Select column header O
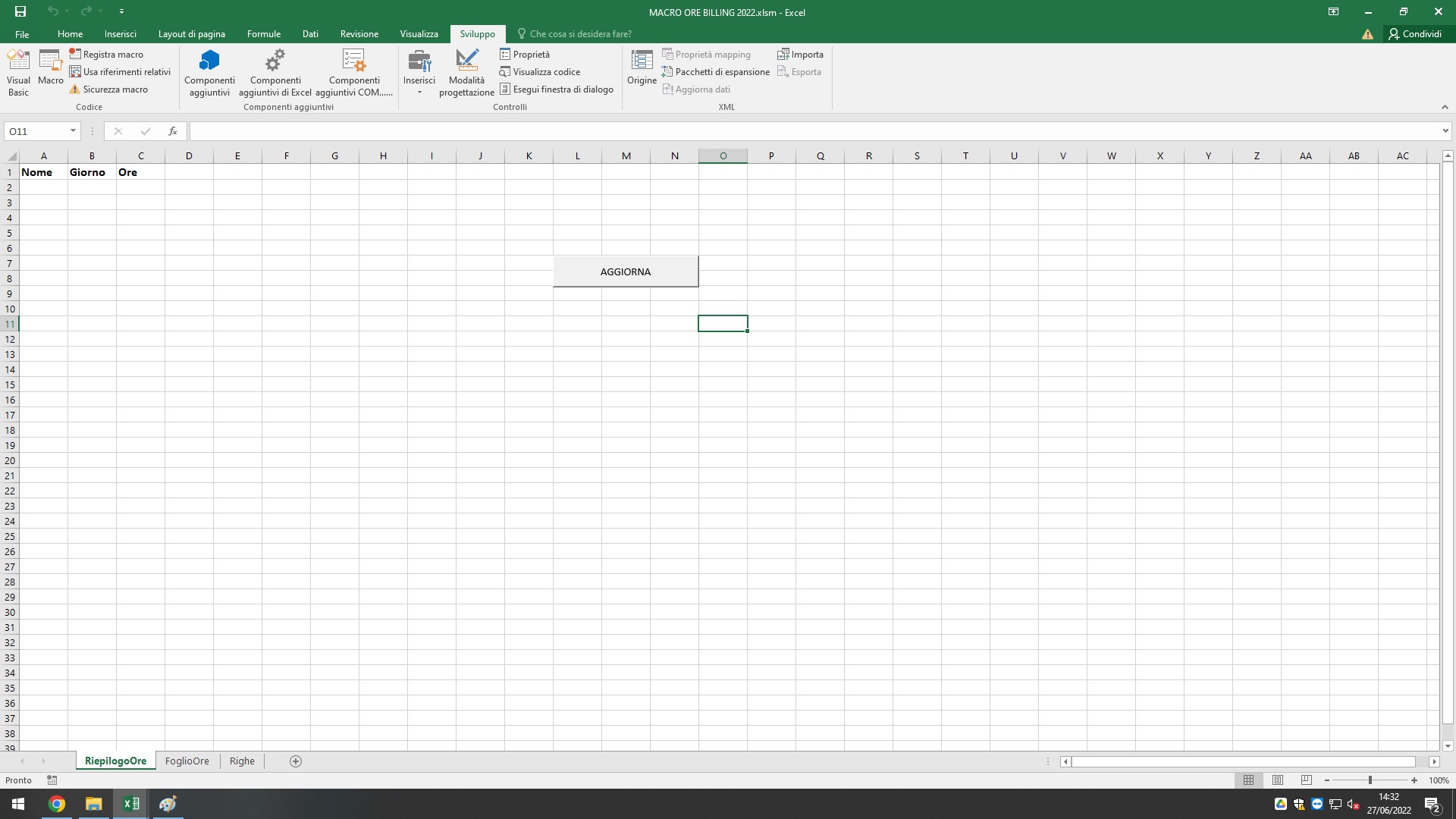Screen dimensions: 1456x819 [723, 156]
